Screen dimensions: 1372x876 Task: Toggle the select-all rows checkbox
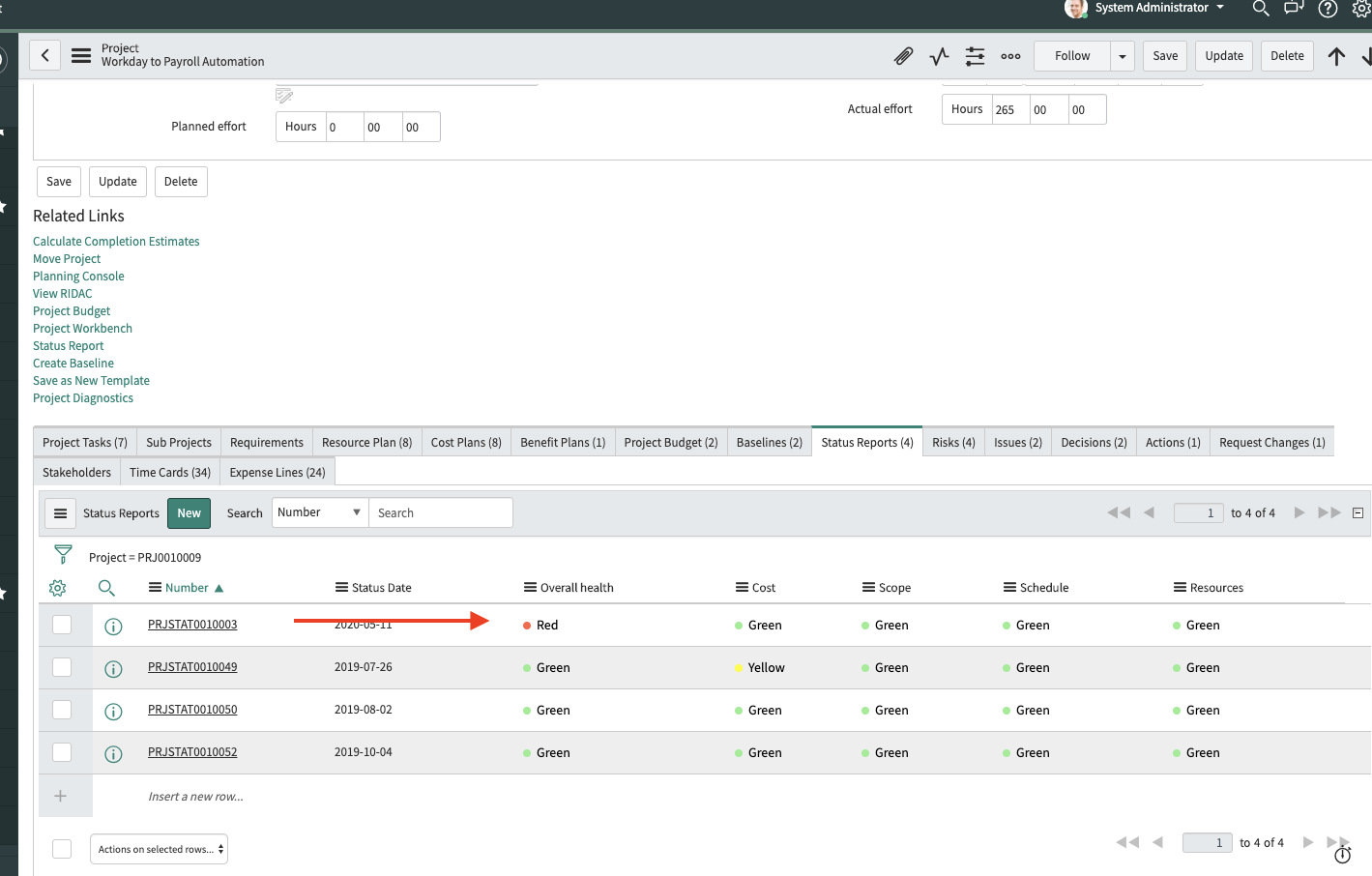point(62,849)
